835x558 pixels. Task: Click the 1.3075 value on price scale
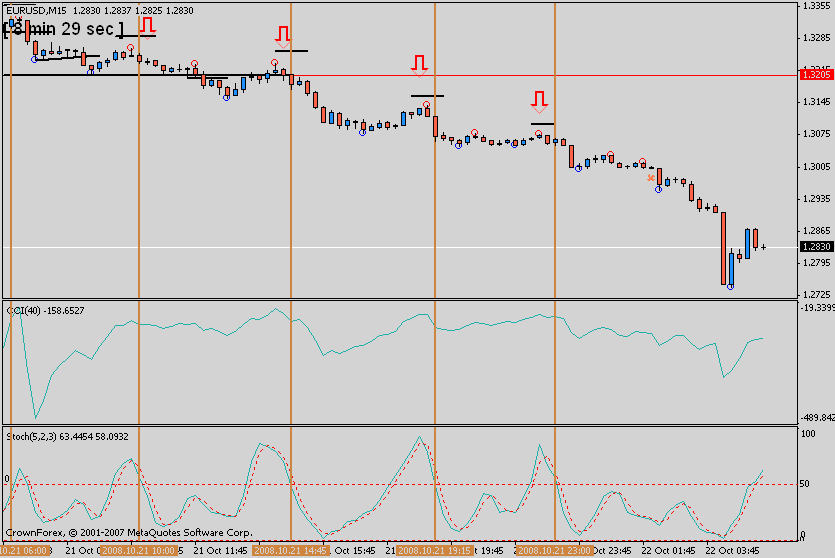[x=816, y=134]
